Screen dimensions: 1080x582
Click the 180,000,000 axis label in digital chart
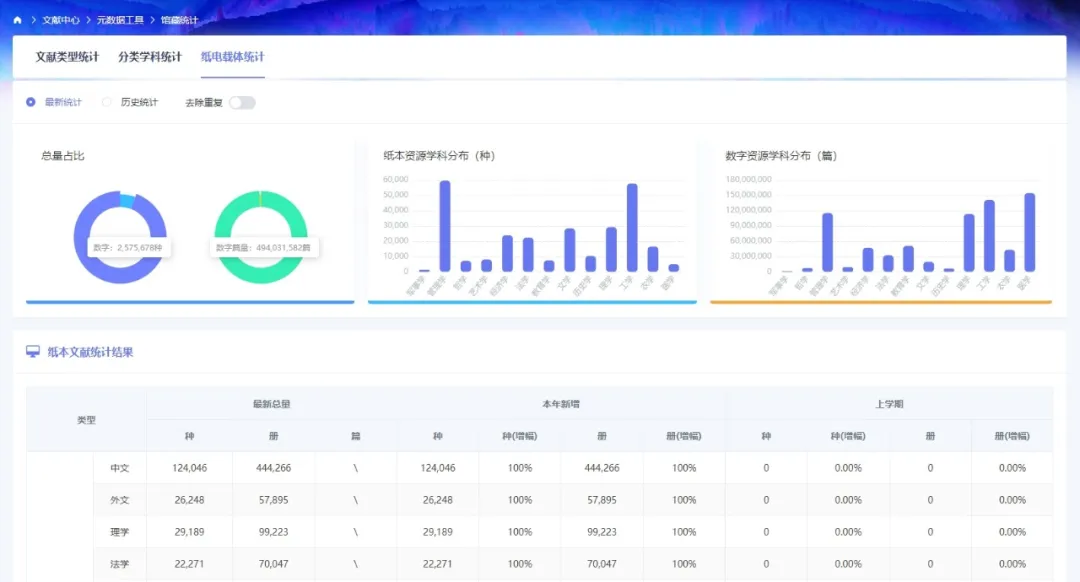tap(748, 179)
